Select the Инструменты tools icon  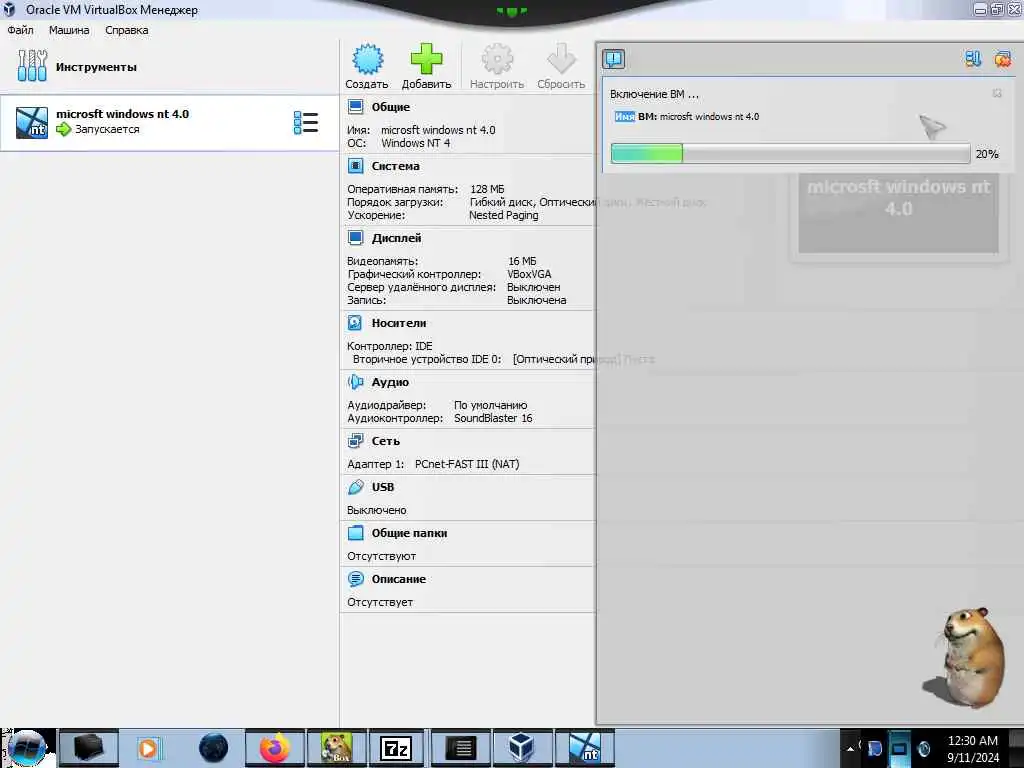(32, 66)
